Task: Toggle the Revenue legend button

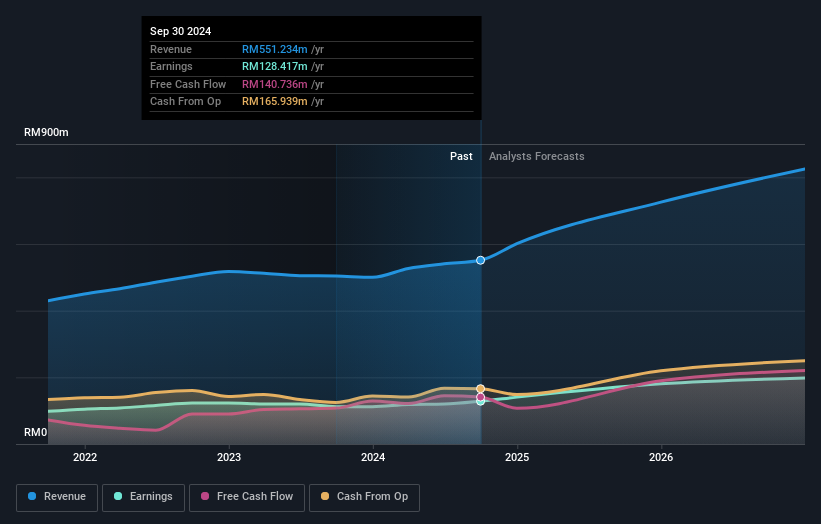Action: (x=57, y=497)
